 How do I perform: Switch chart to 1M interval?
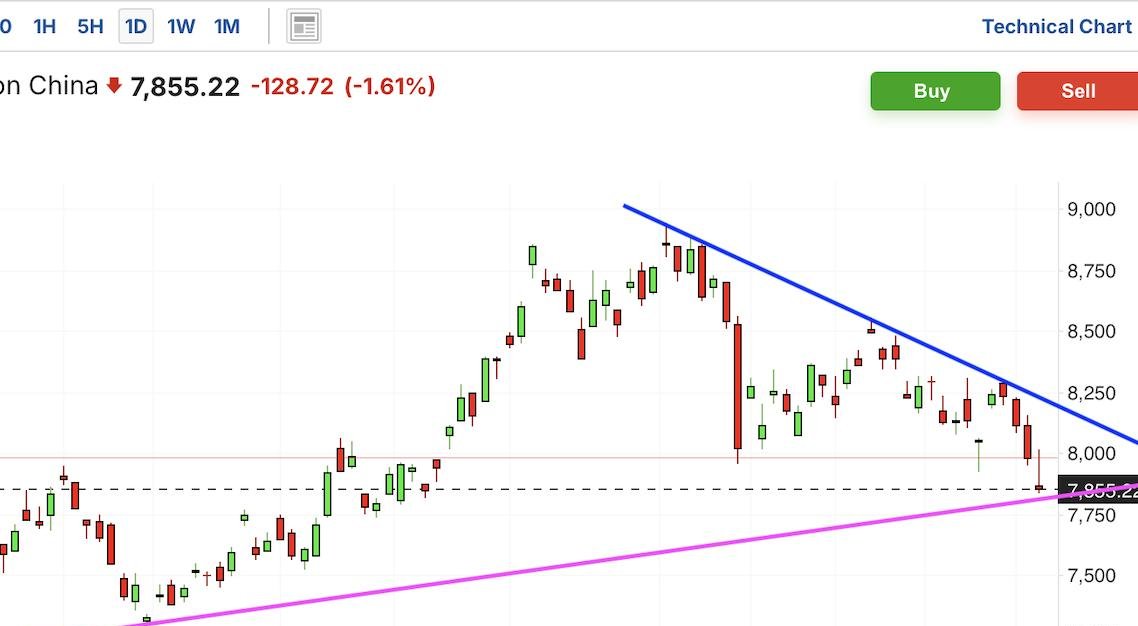(x=227, y=27)
